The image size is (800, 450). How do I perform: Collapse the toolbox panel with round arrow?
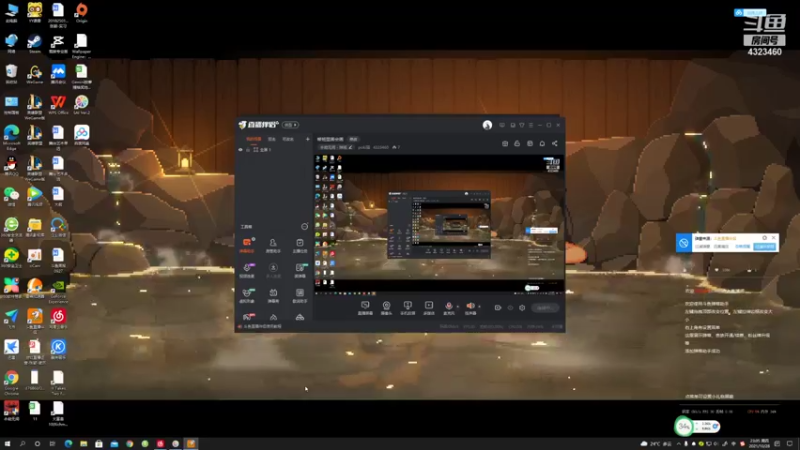[305, 227]
